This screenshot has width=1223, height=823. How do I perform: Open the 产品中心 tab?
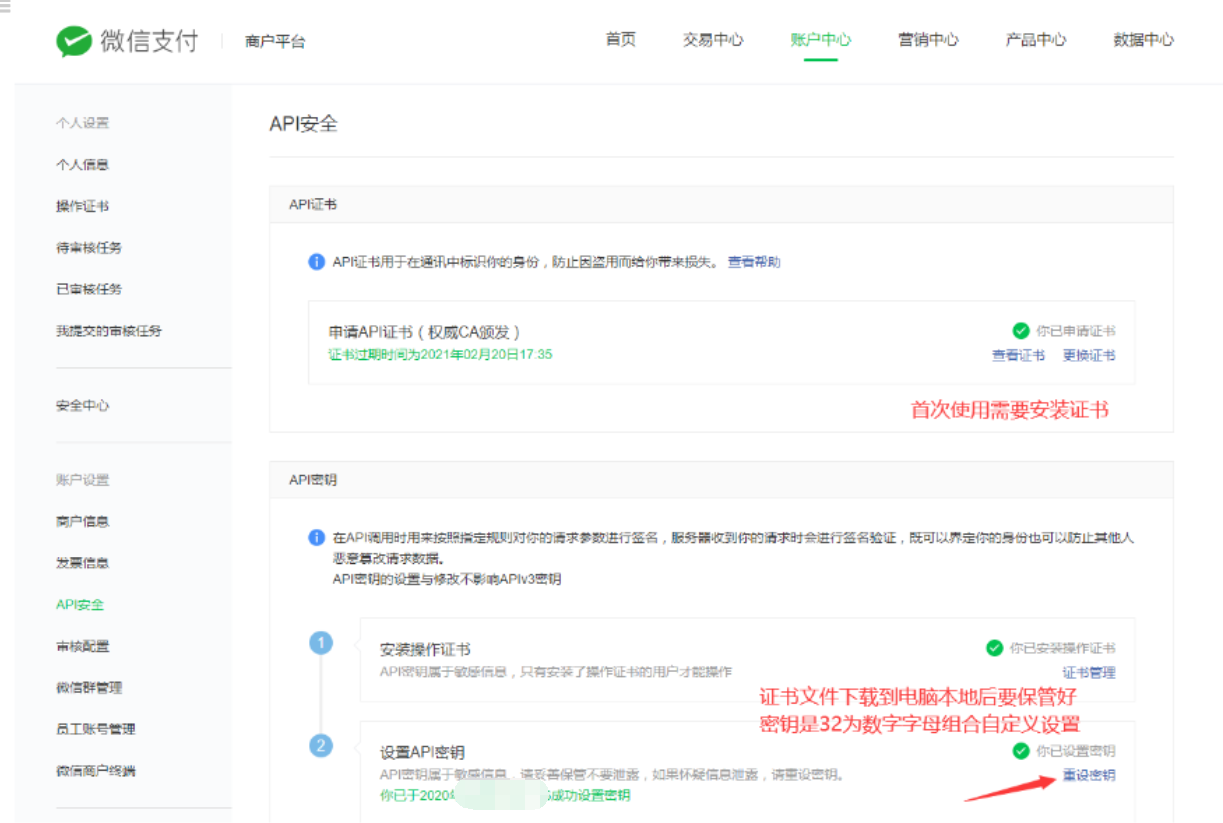tap(1036, 40)
